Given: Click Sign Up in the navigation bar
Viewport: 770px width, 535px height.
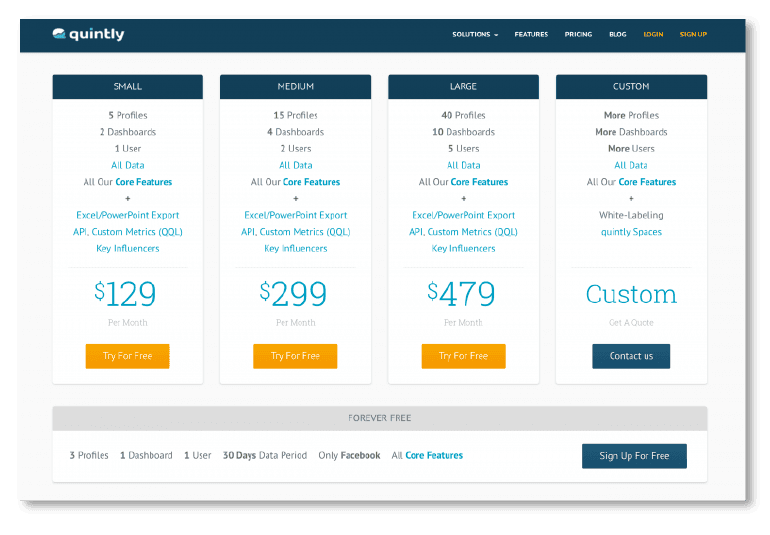Looking at the screenshot, I should [x=693, y=34].
